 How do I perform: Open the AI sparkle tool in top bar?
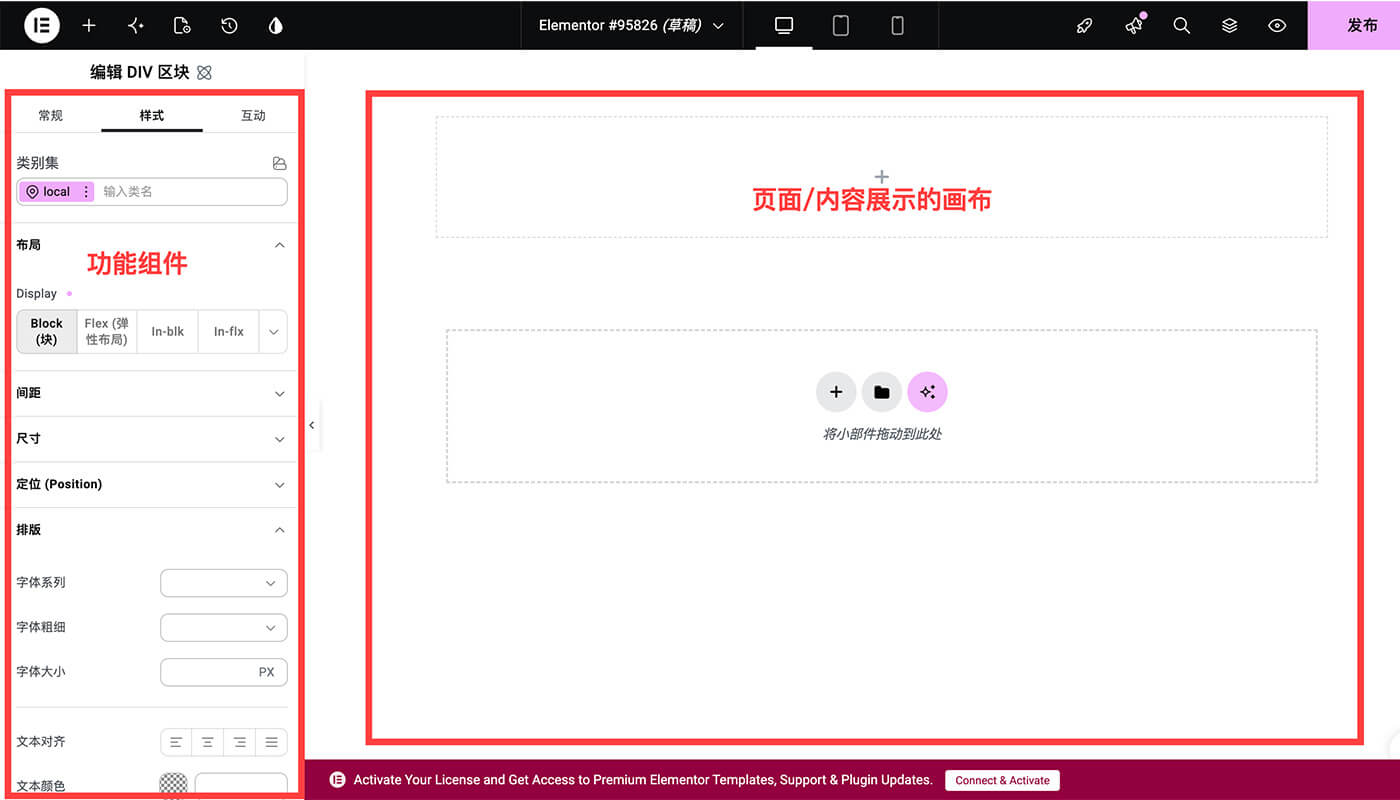tap(136, 26)
